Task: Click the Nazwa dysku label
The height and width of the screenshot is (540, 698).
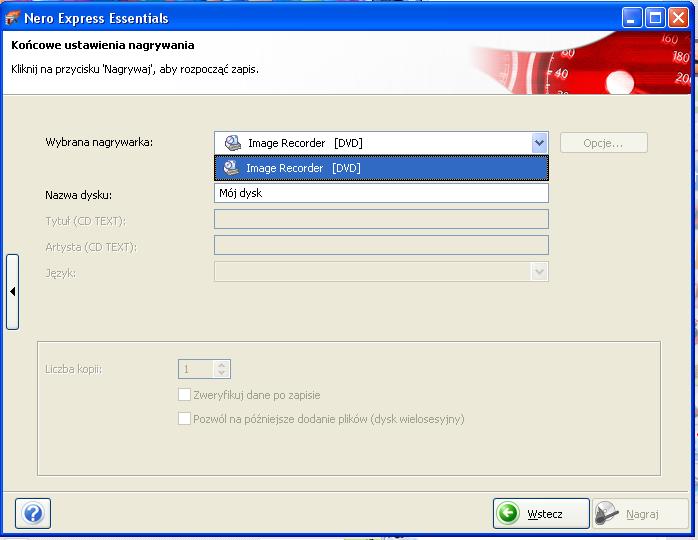Action: point(78,195)
